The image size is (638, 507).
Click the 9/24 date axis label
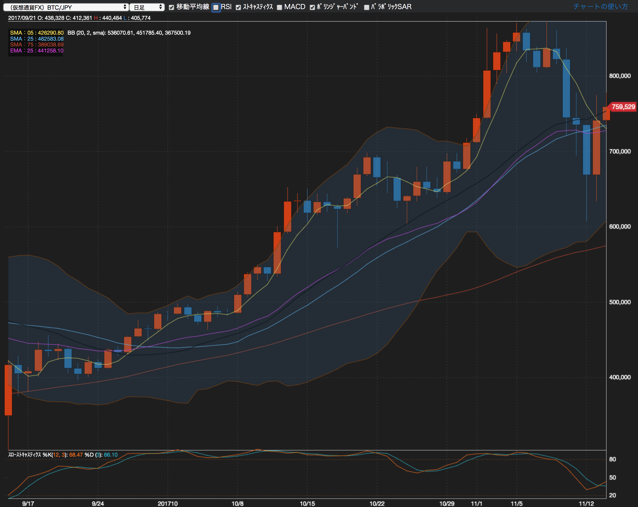coord(98,503)
